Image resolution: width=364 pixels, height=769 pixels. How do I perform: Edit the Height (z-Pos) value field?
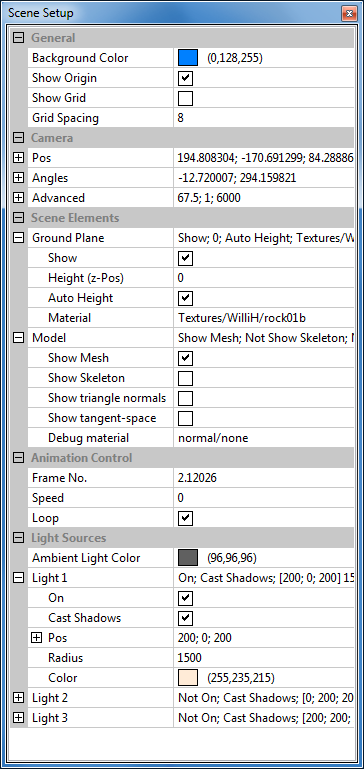(263, 278)
